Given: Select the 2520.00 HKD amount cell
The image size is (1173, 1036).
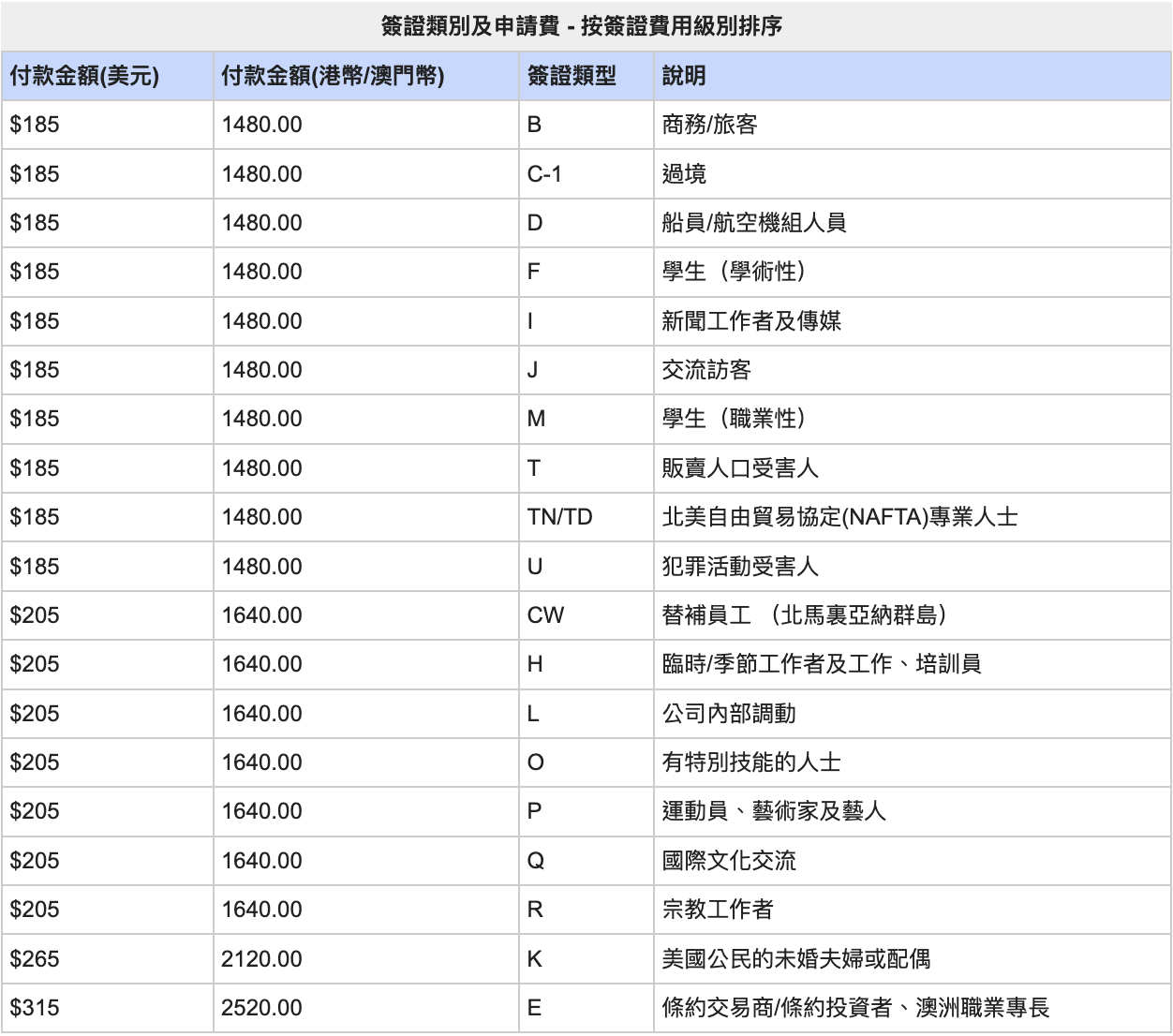Looking at the screenshot, I should [x=261, y=1008].
